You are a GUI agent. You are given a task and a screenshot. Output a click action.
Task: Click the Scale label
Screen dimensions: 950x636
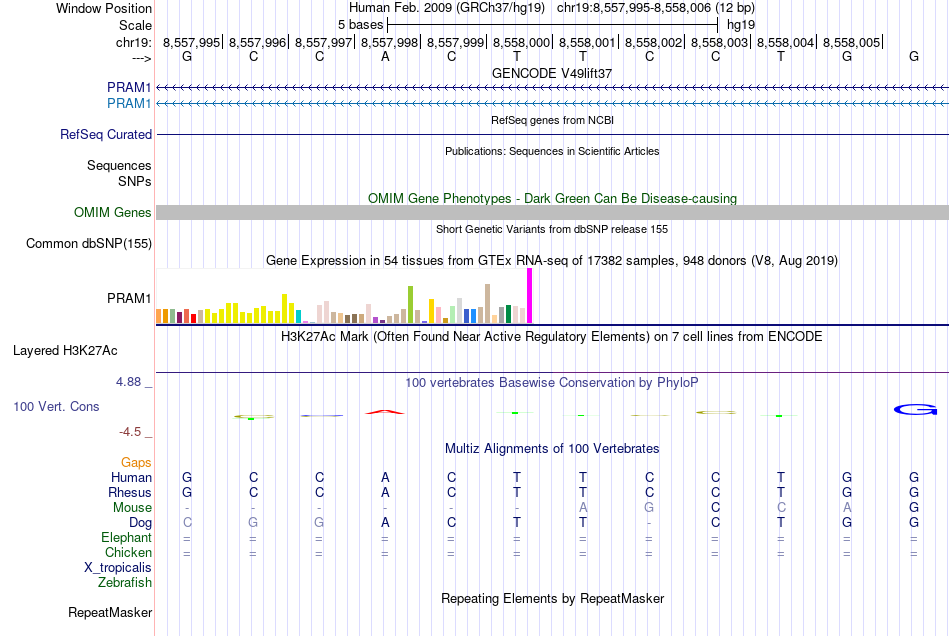coord(135,25)
